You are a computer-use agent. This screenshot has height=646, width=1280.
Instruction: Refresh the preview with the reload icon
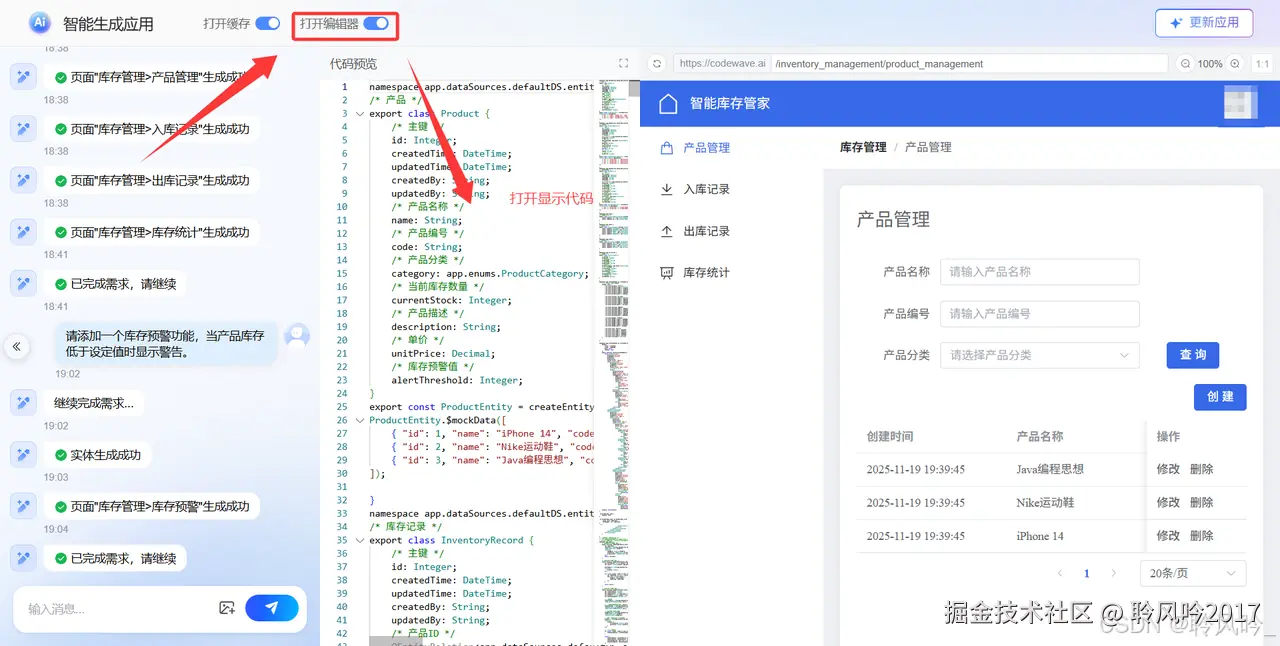[x=658, y=63]
